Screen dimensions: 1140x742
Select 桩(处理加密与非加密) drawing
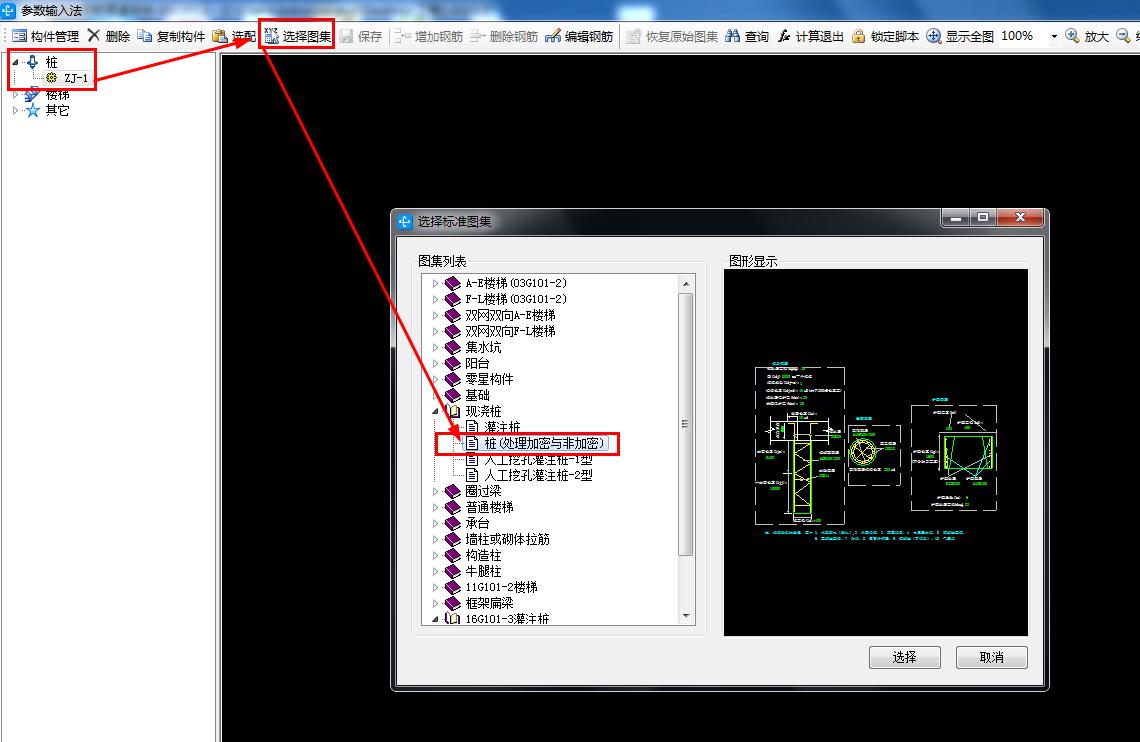(x=544, y=443)
